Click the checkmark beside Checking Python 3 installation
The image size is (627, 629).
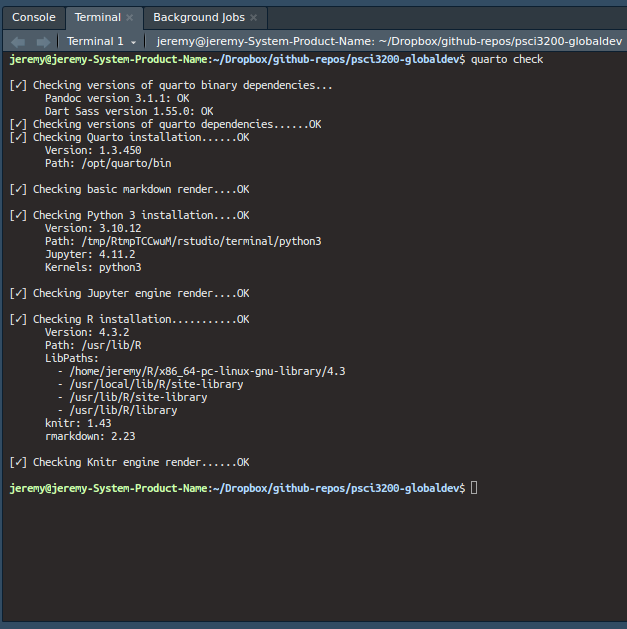click(18, 215)
